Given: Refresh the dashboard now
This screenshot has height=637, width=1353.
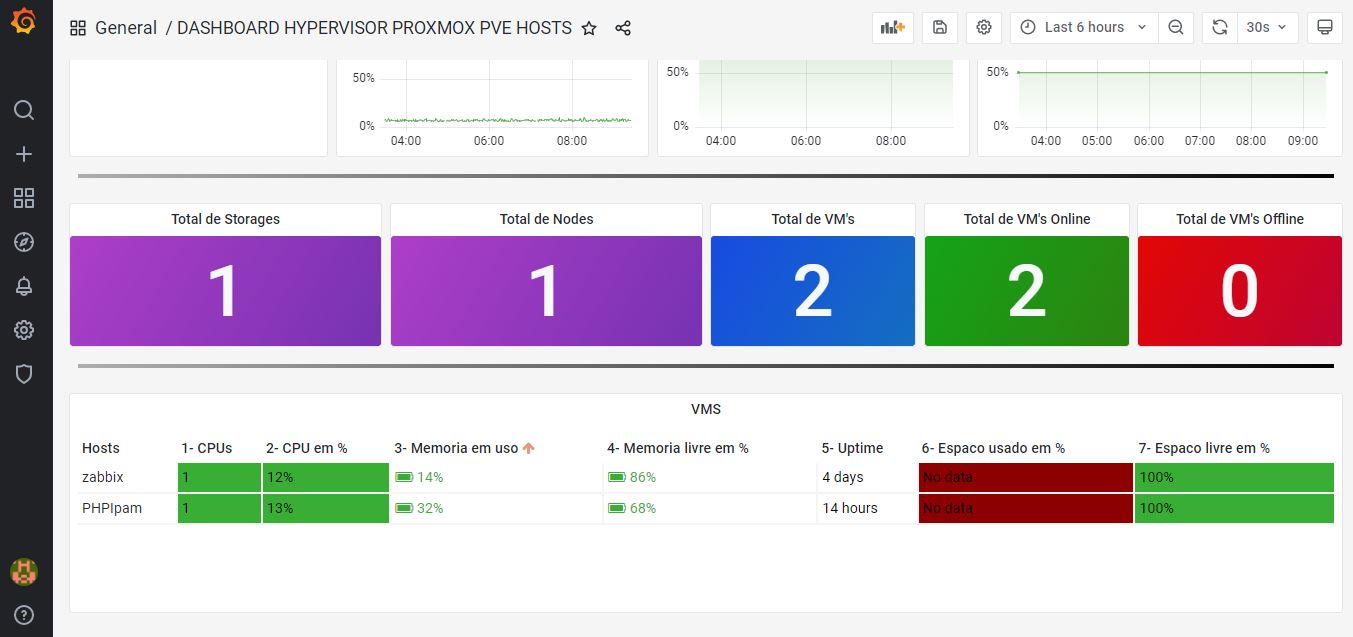Looking at the screenshot, I should [x=1220, y=28].
